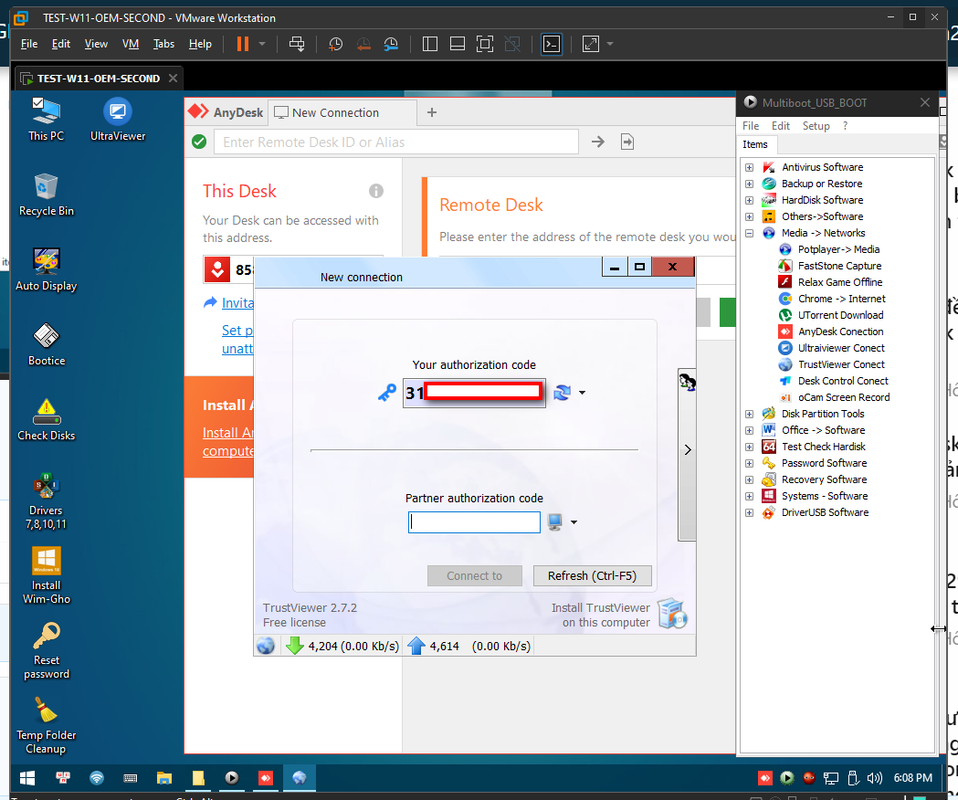Click AnyDesk connect arrow icon
The width and height of the screenshot is (958, 800).
[598, 142]
